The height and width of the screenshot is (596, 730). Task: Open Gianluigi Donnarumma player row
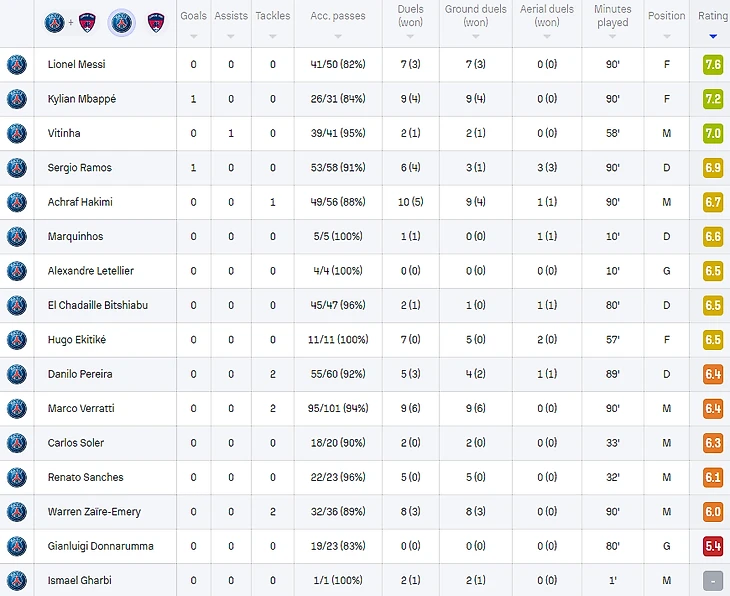click(365, 546)
